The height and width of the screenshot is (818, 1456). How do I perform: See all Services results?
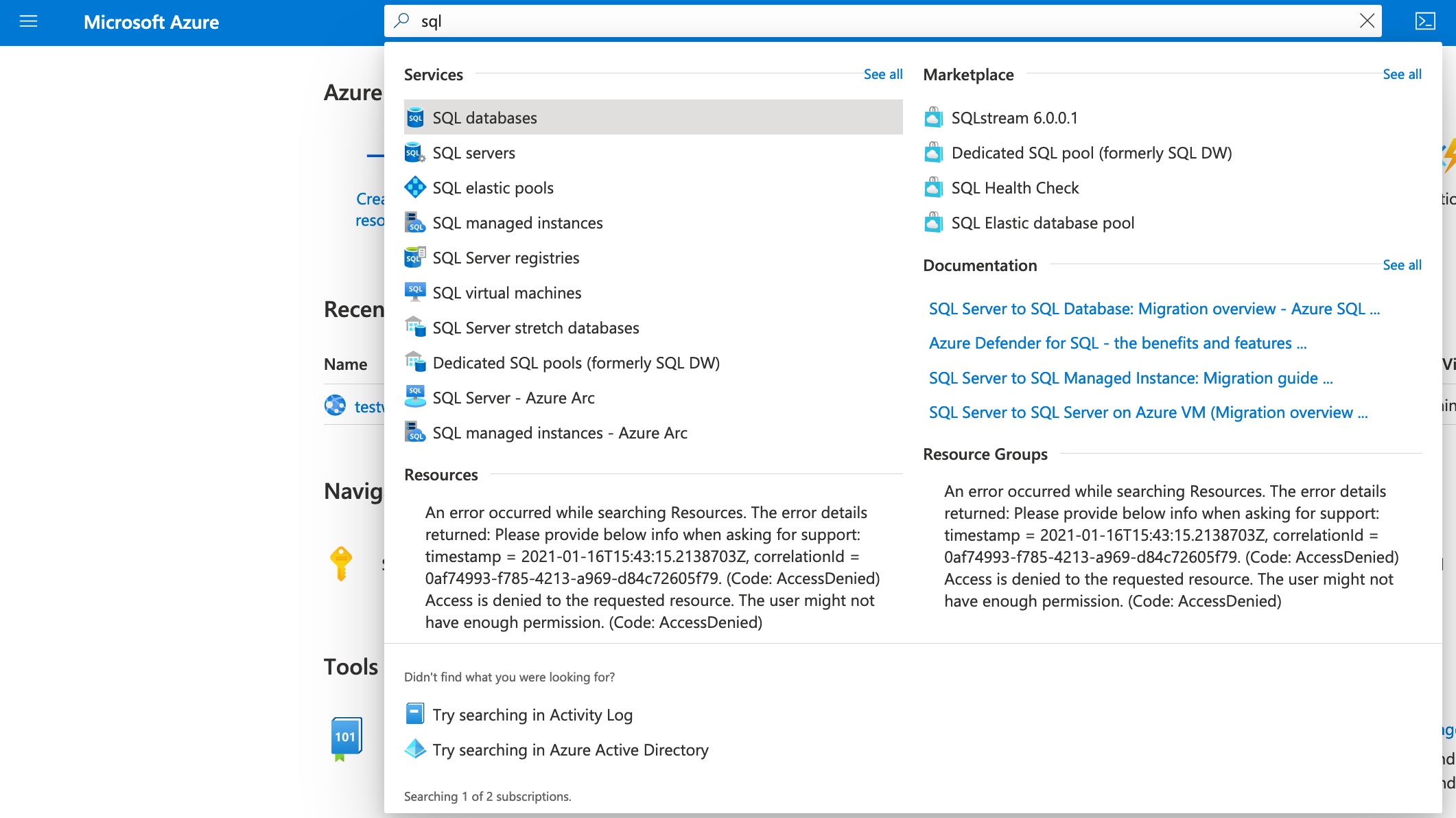pyautogui.click(x=882, y=74)
